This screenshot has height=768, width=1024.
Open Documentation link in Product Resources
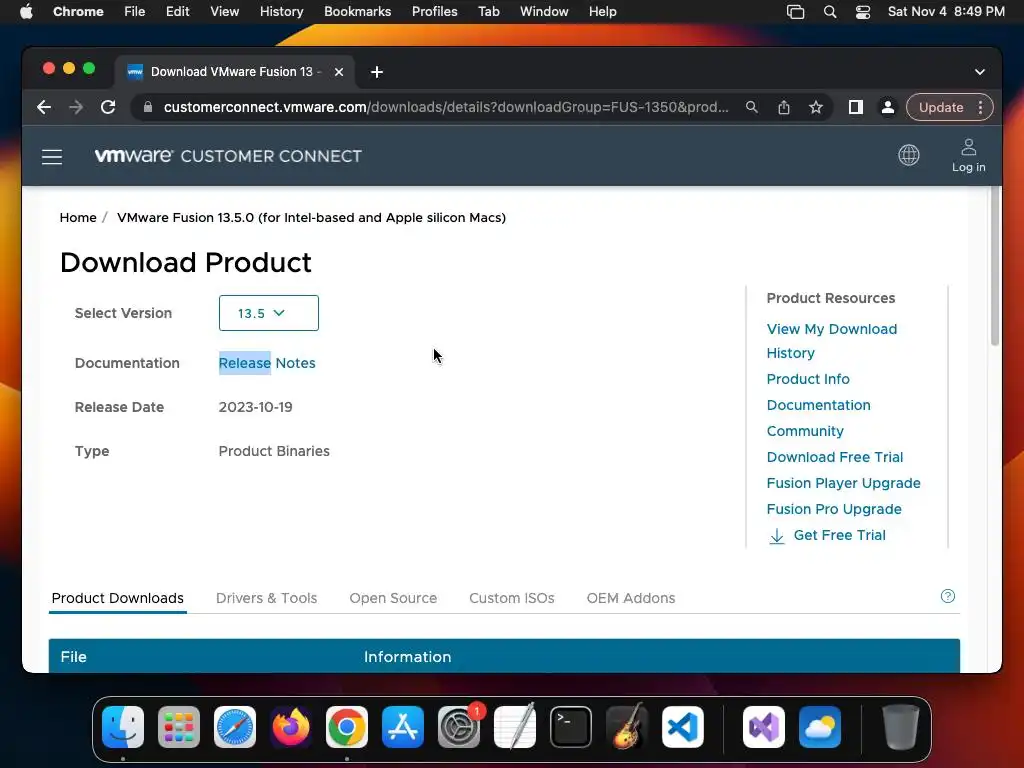pos(818,406)
